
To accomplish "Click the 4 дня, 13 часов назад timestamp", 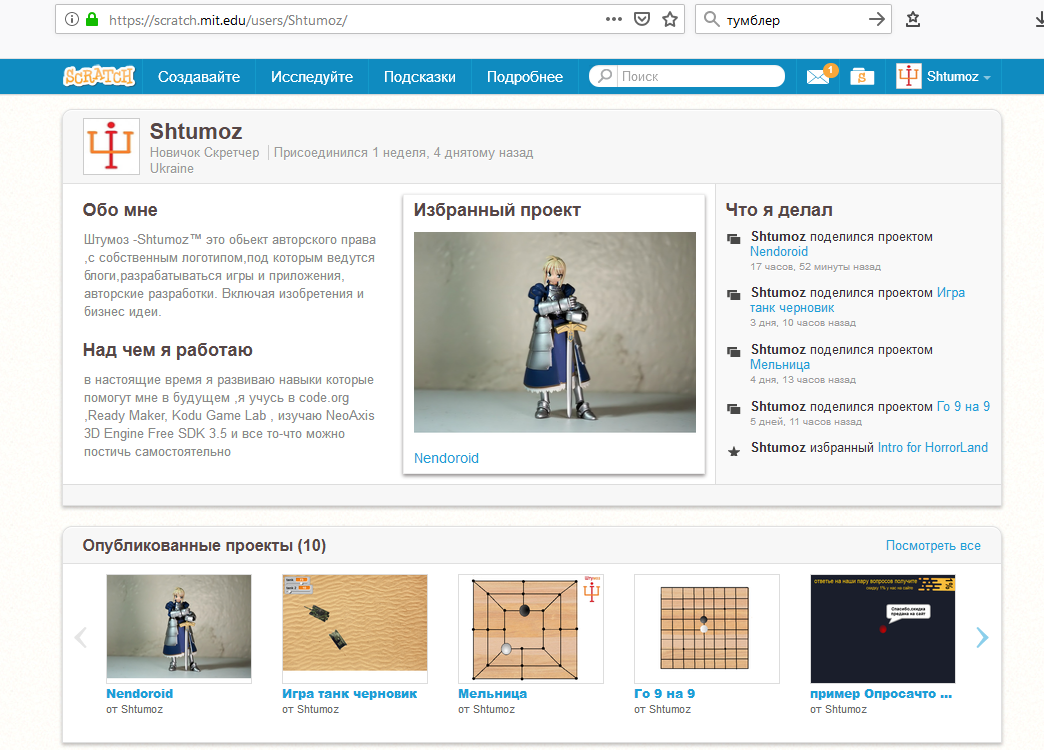I will pyautogui.click(x=803, y=380).
